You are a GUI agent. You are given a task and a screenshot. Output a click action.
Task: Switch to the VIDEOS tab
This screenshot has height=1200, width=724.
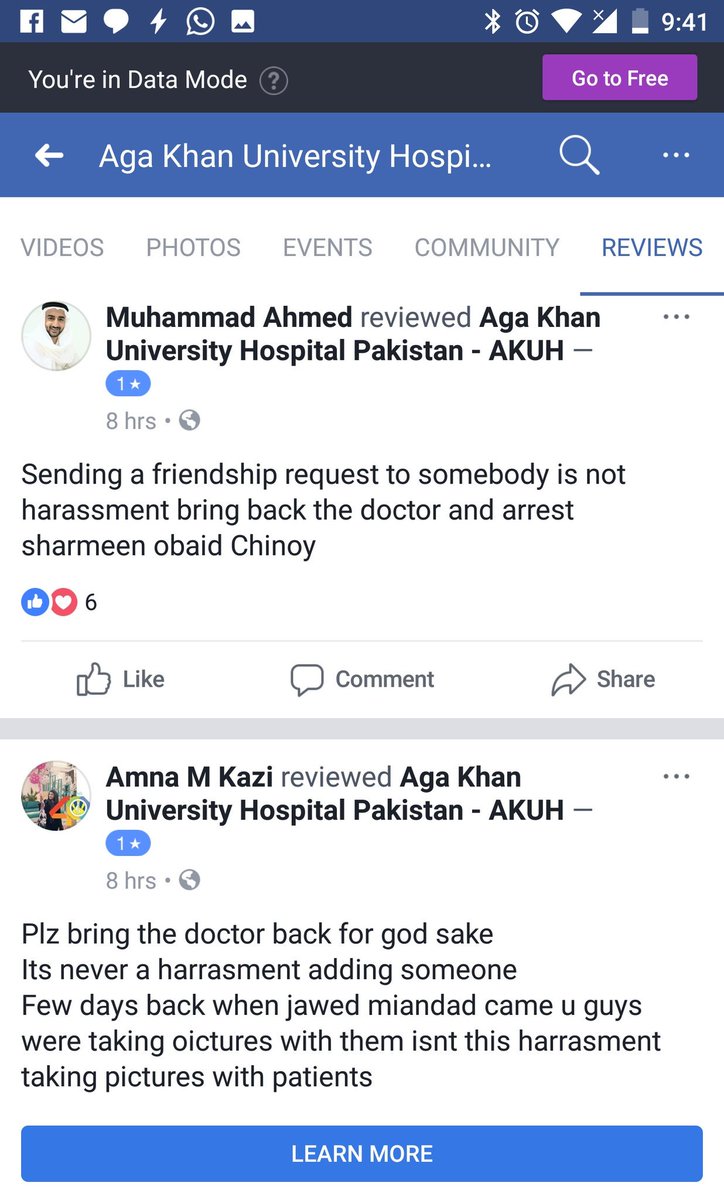[62, 247]
